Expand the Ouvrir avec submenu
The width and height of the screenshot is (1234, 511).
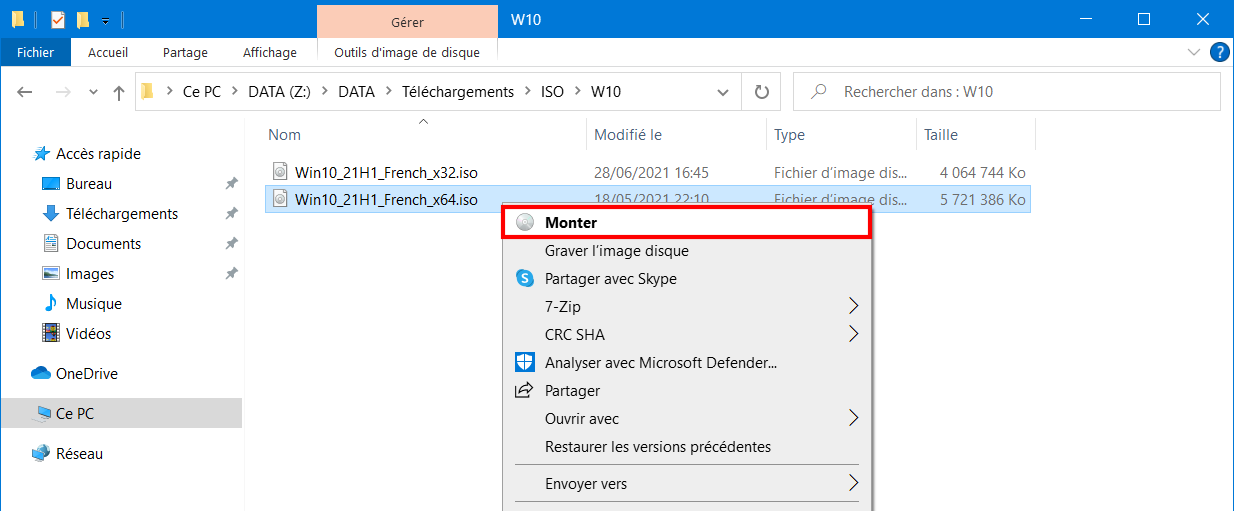pos(853,419)
